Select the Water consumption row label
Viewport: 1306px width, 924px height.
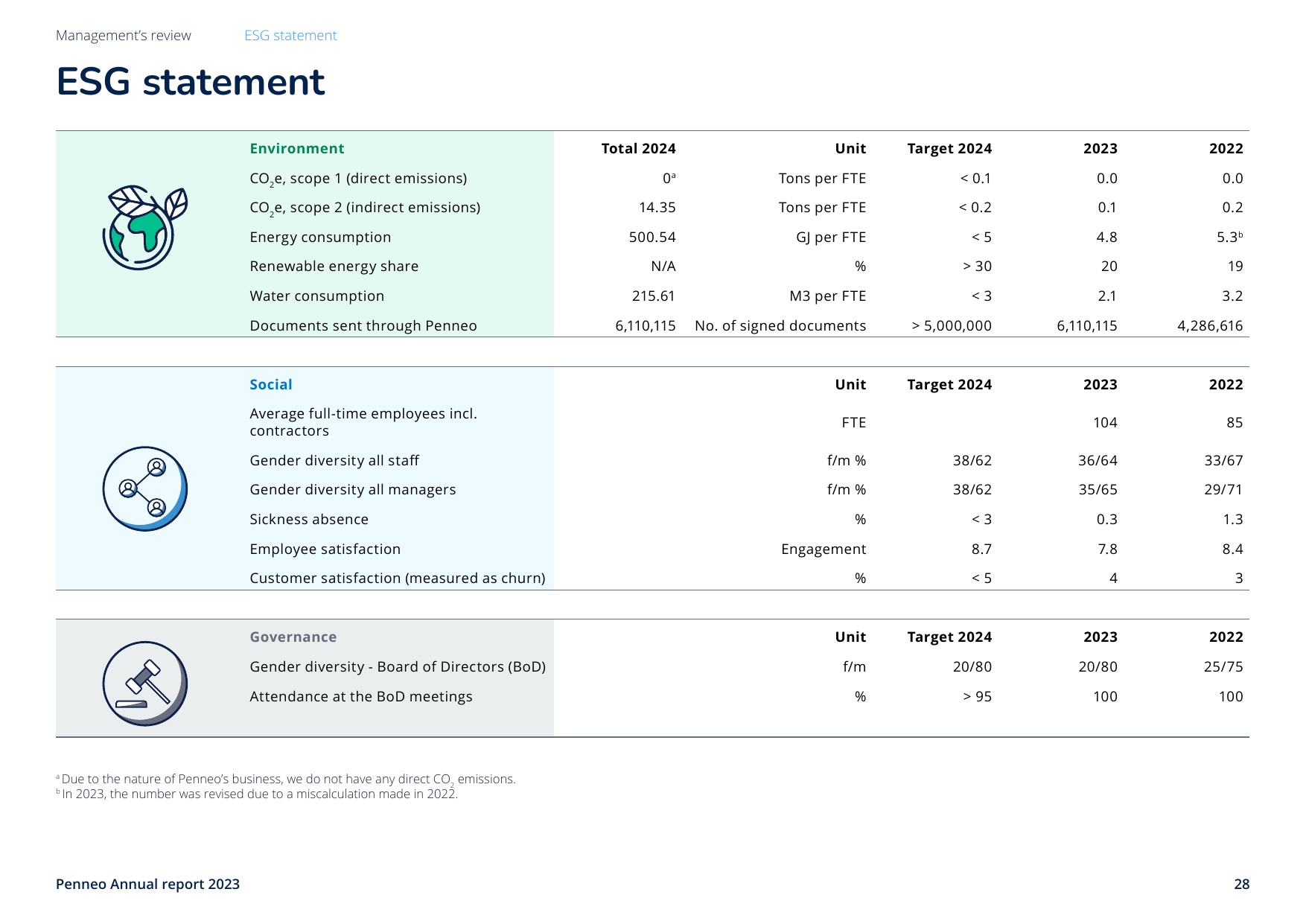point(317,296)
